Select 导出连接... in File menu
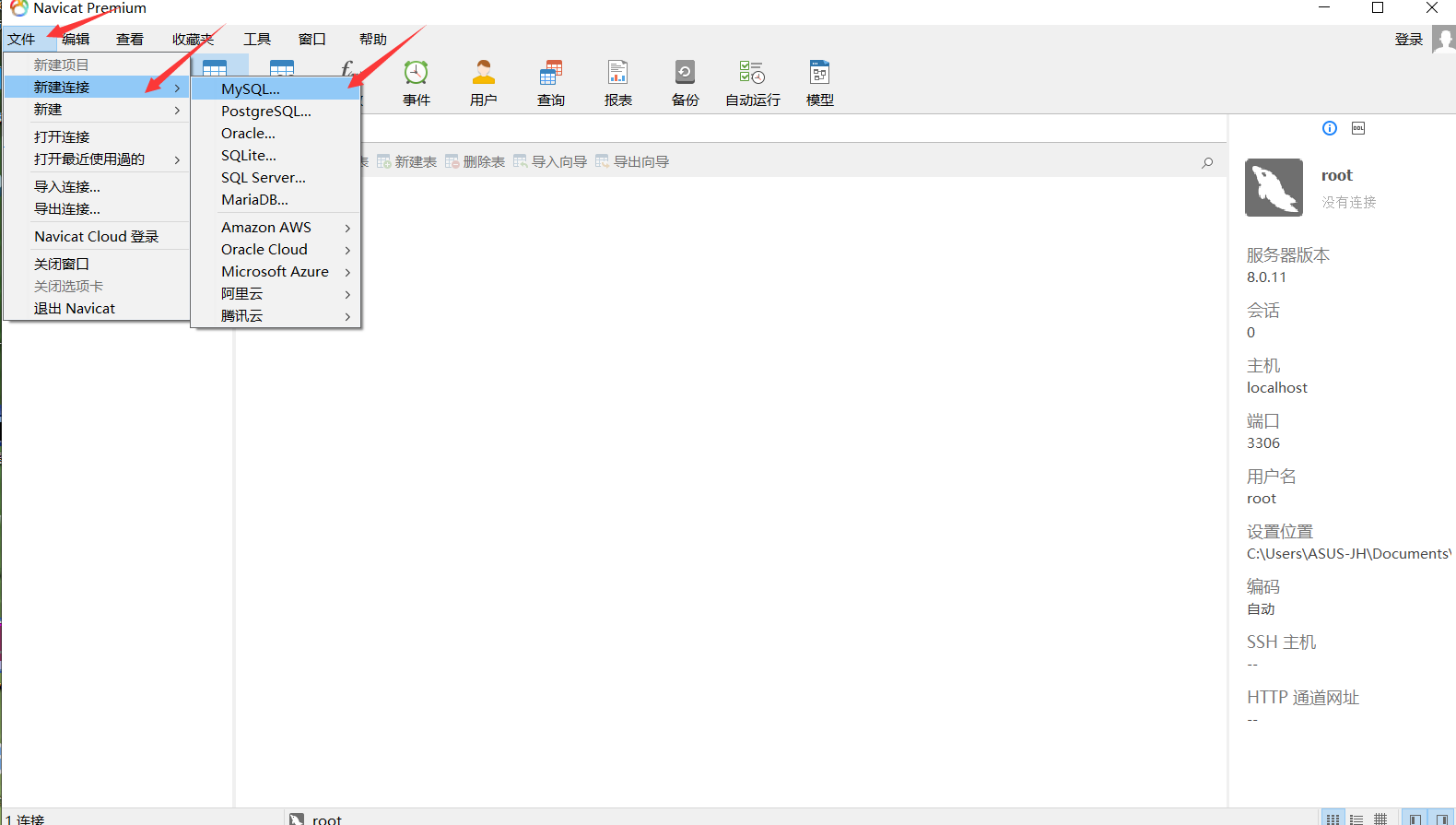The image size is (1456, 825). click(97, 209)
